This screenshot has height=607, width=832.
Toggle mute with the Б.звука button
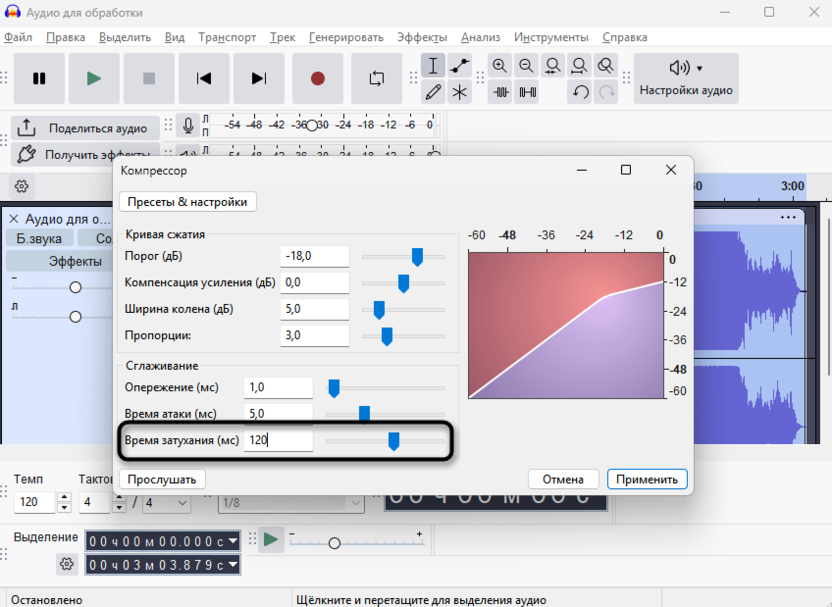(40, 238)
